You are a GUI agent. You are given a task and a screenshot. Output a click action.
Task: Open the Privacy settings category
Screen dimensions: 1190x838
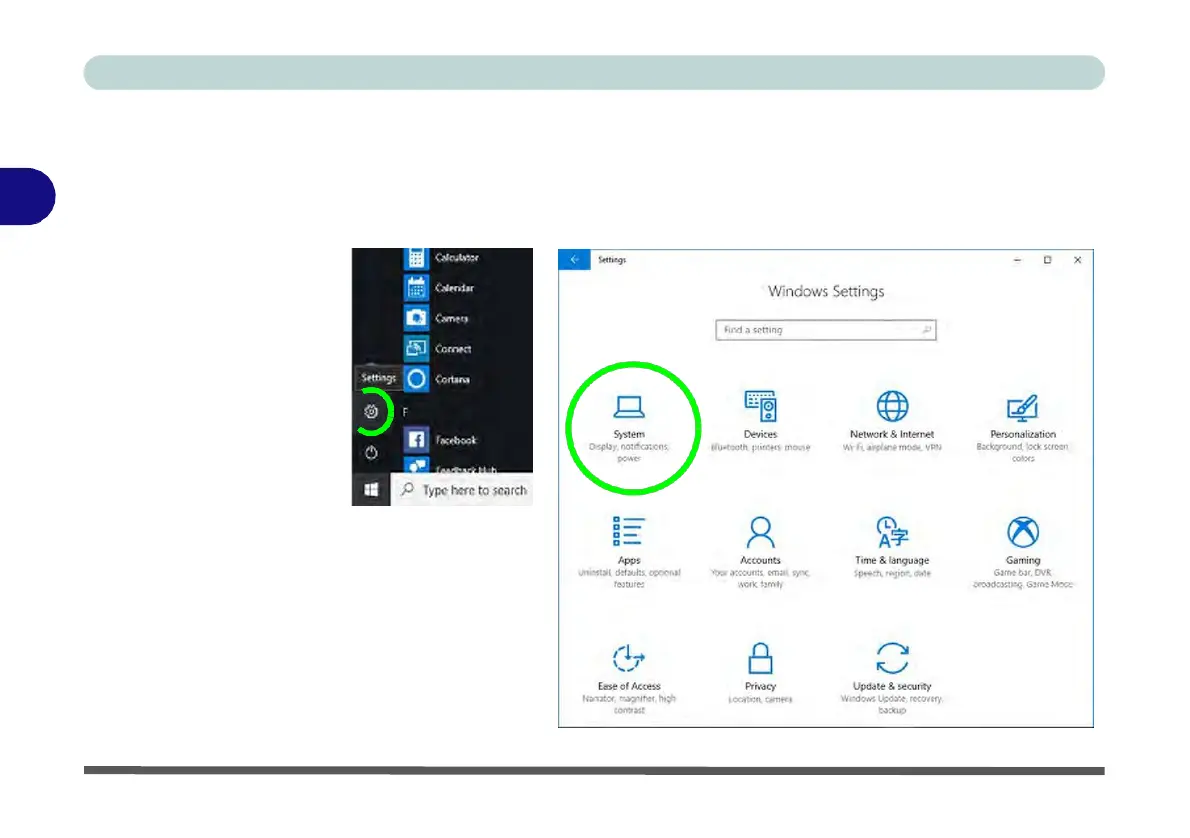tap(760, 673)
